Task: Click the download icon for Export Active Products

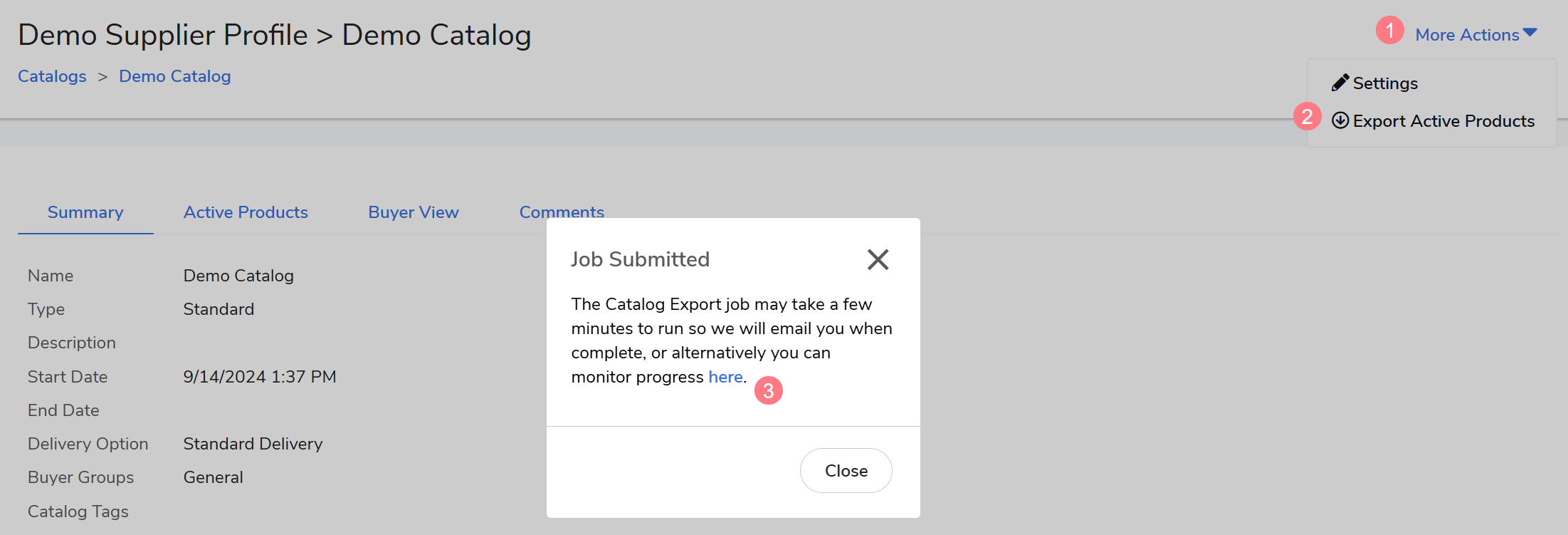Action: (x=1340, y=120)
